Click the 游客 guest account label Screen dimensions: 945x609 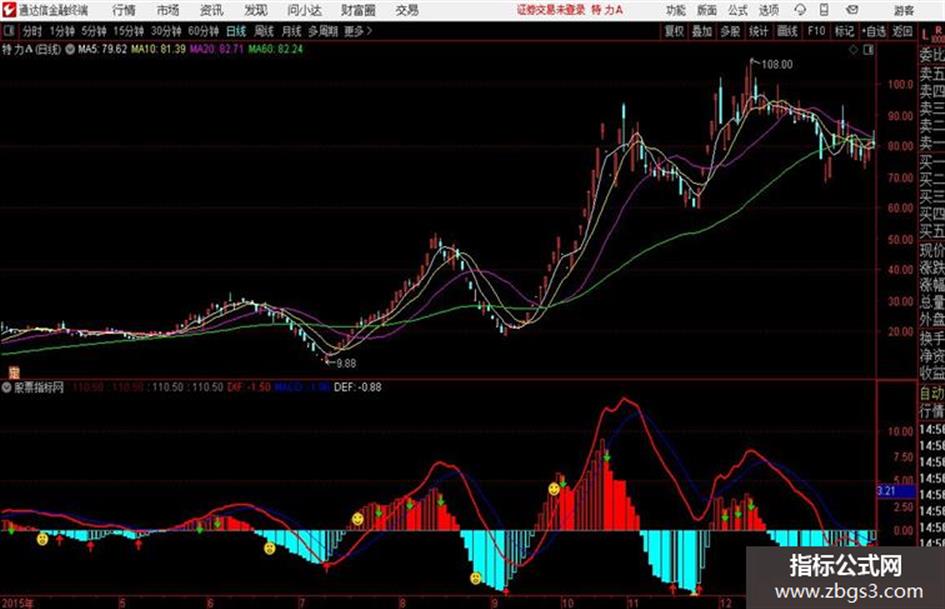[x=904, y=10]
